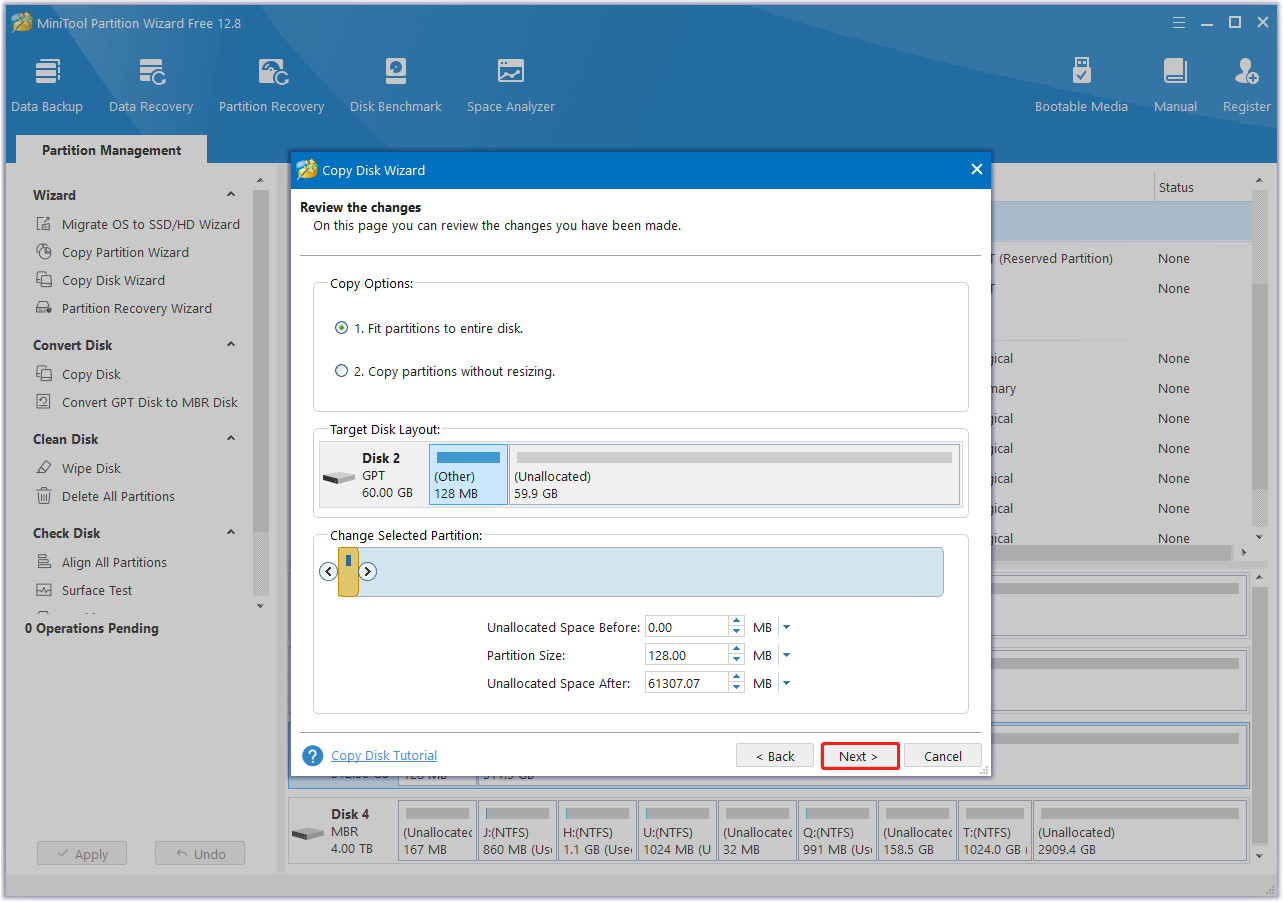Click left arrow handle on partition slider
This screenshot has width=1283, height=902.
(x=329, y=572)
